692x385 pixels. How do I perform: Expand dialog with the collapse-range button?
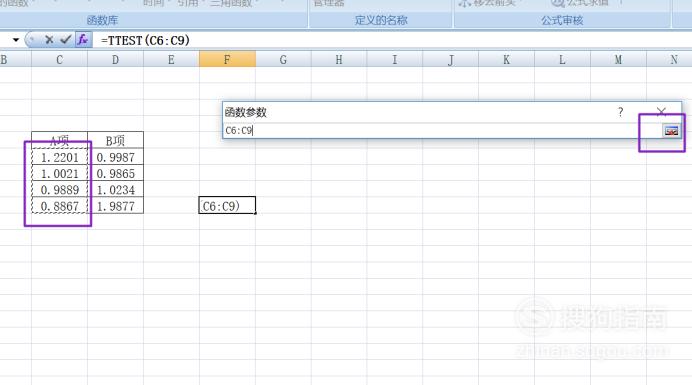tap(671, 131)
